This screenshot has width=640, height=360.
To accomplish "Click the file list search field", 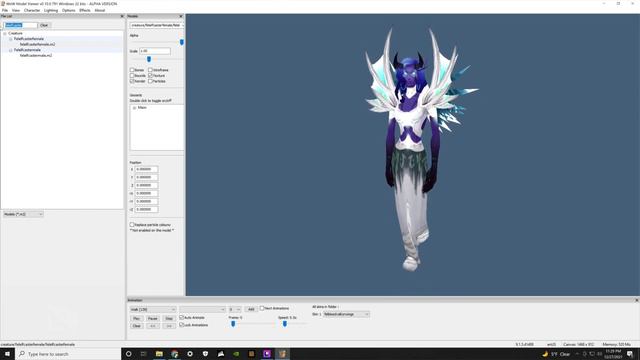I will tap(21, 25).
